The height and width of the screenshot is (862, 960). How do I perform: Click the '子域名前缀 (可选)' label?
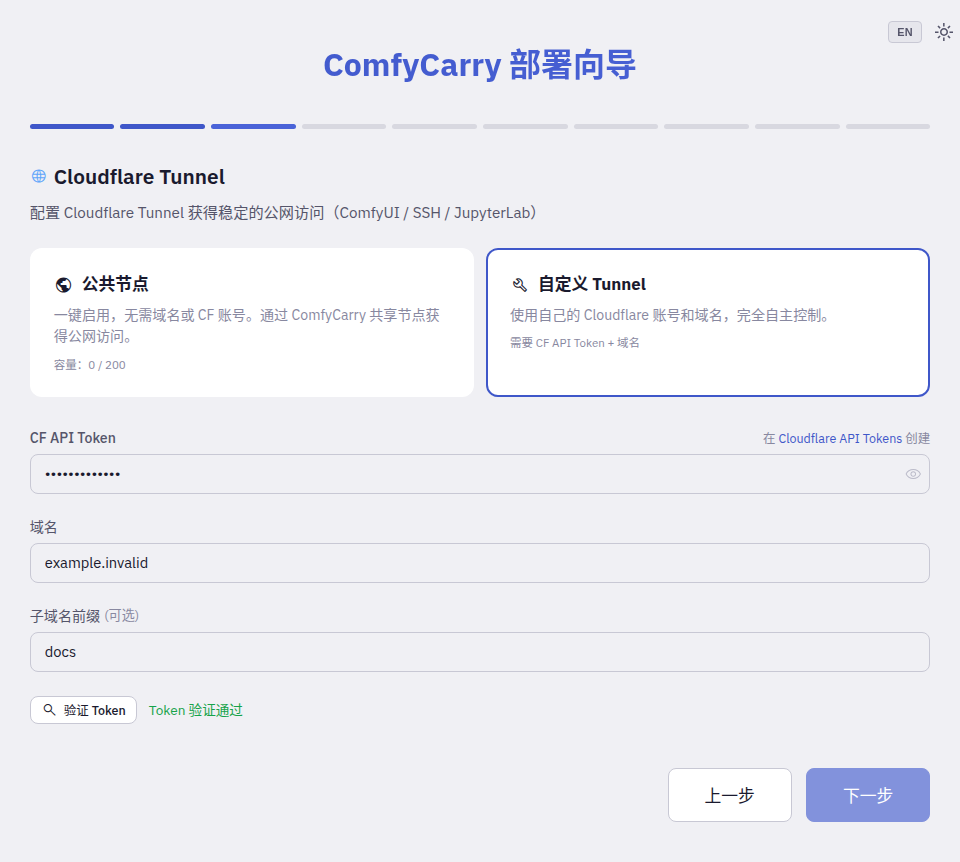84,616
